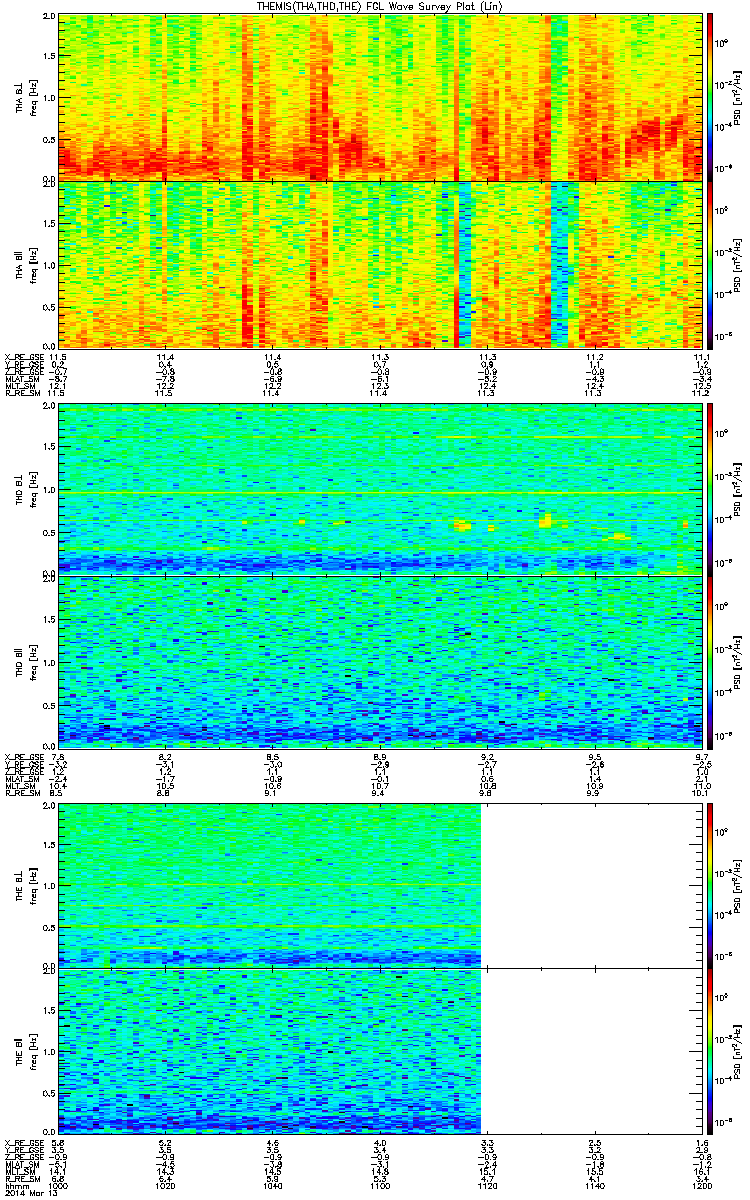Click the '1140' time tick label
Screen dimensions: 750x1200
595,1185
